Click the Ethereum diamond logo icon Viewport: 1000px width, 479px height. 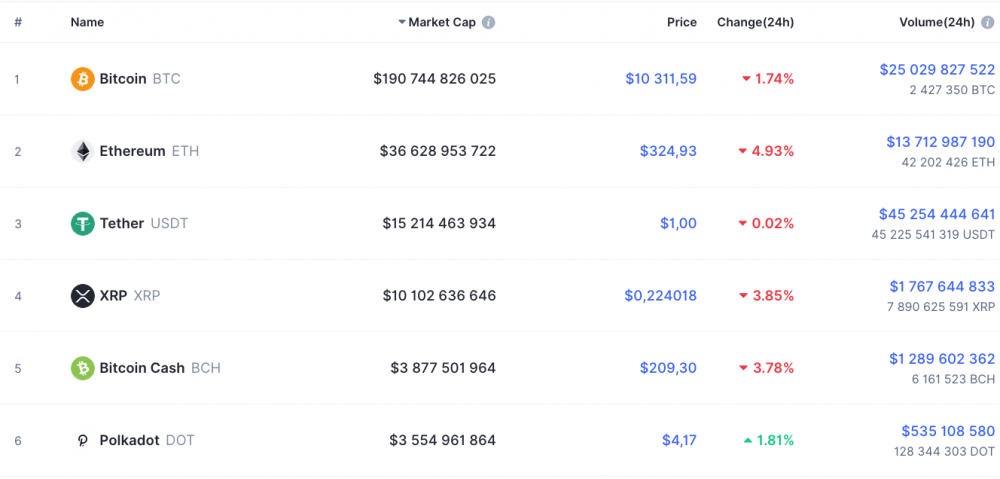tap(82, 151)
